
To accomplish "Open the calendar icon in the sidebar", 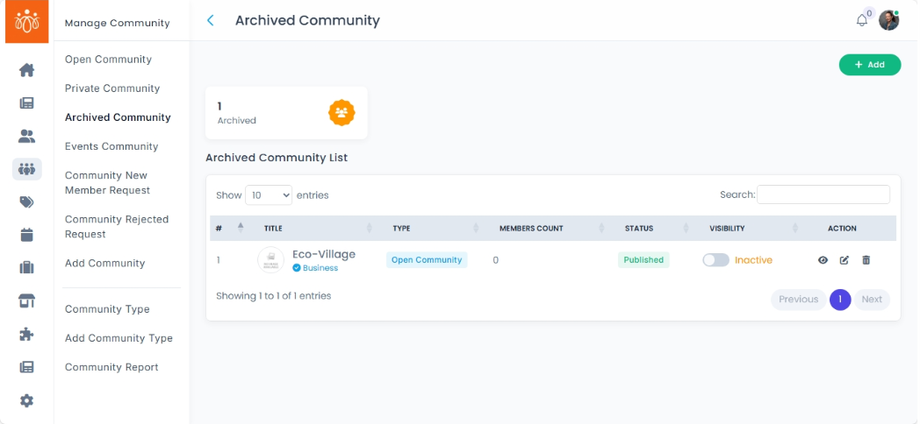I will (x=27, y=235).
